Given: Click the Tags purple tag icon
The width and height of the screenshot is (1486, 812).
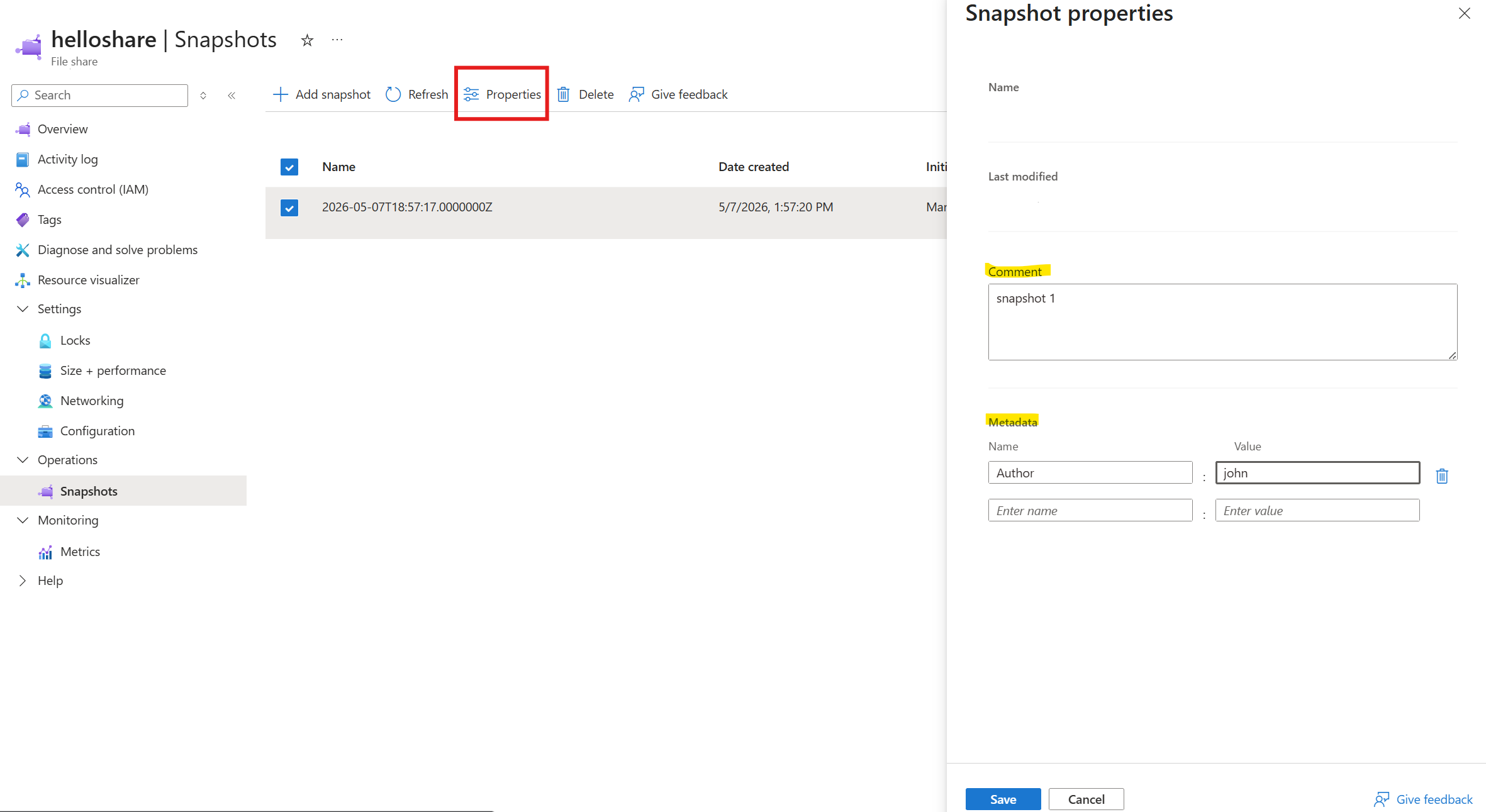Looking at the screenshot, I should tap(23, 220).
